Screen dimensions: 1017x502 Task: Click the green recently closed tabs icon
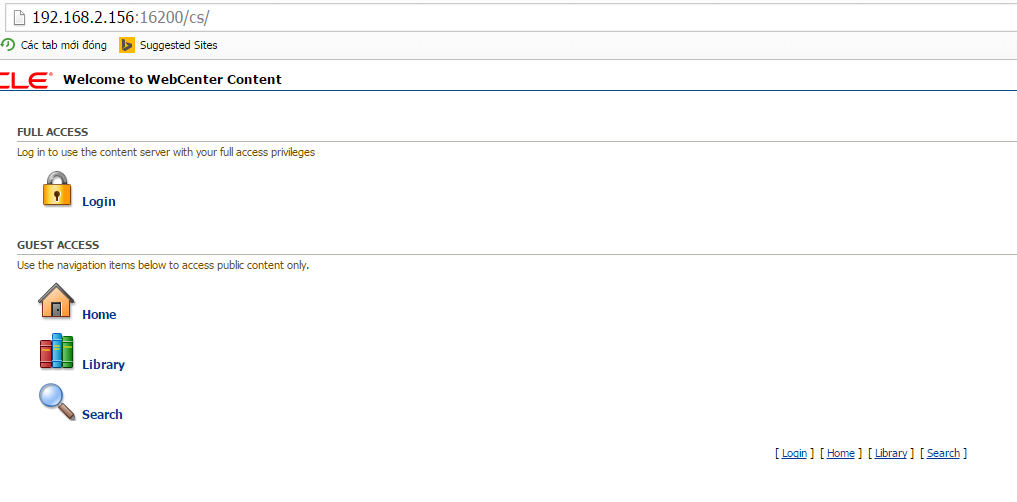click(x=8, y=45)
